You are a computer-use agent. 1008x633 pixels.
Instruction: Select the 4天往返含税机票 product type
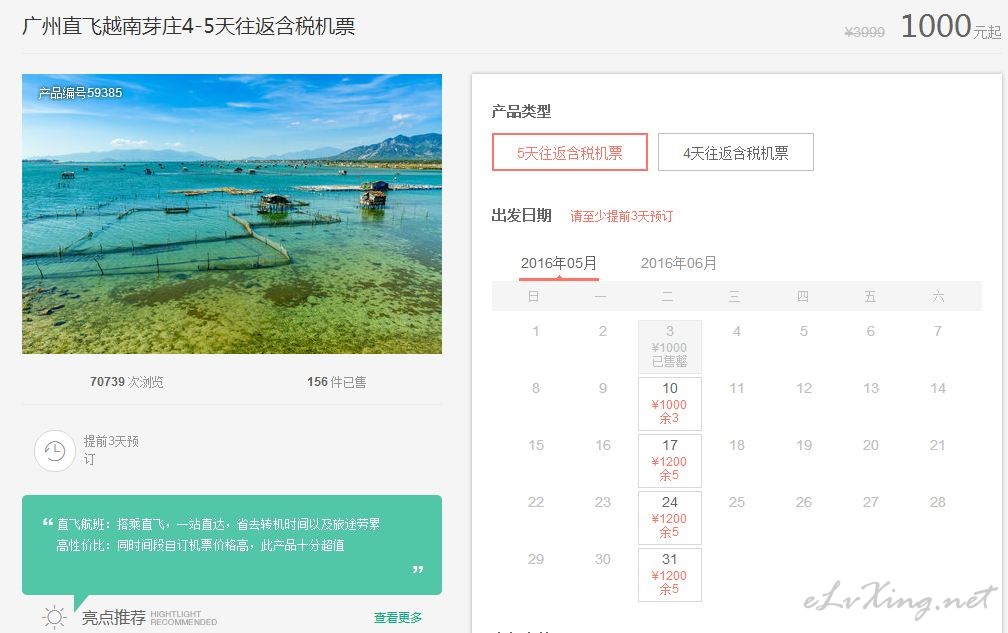(735, 152)
